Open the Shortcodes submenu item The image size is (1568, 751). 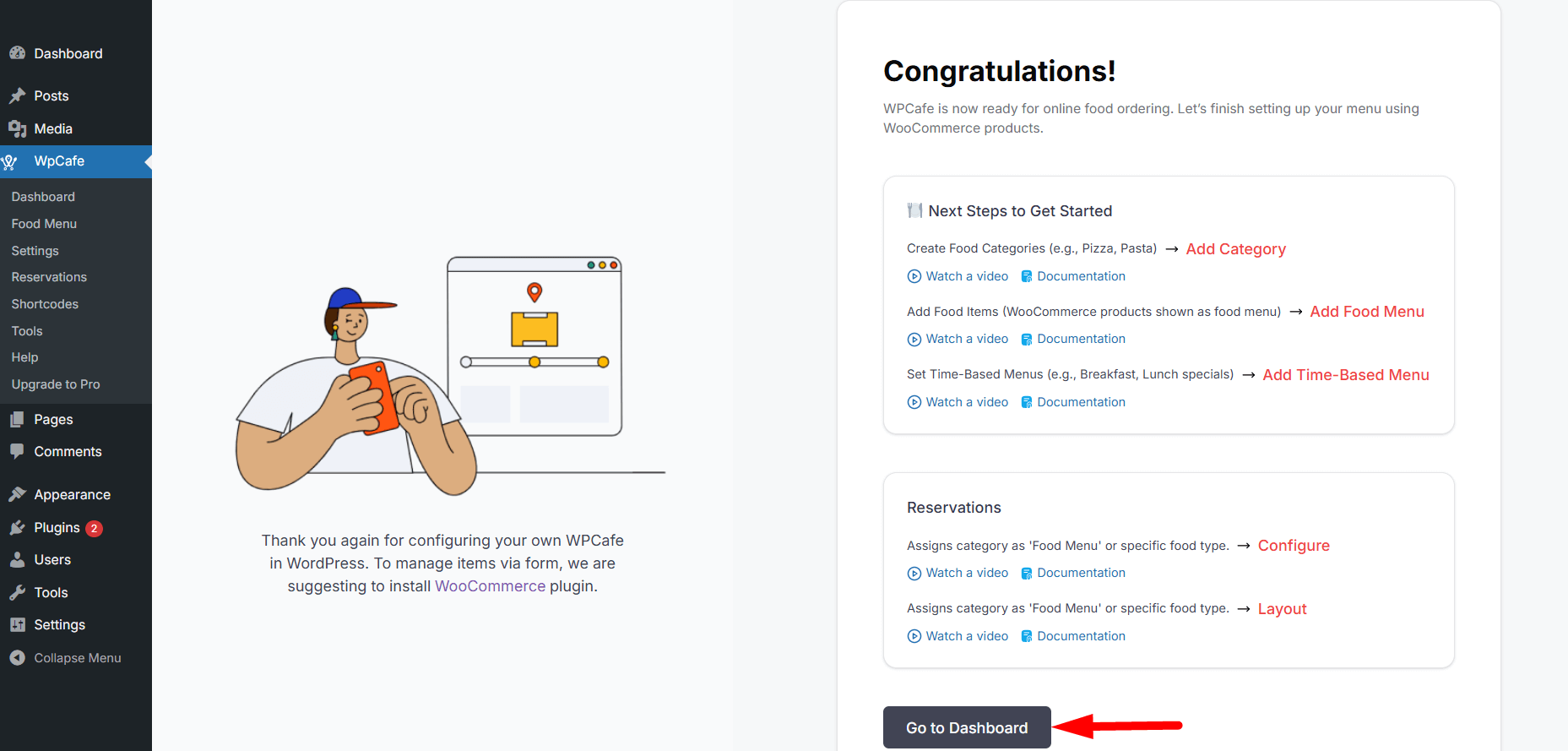tap(45, 304)
